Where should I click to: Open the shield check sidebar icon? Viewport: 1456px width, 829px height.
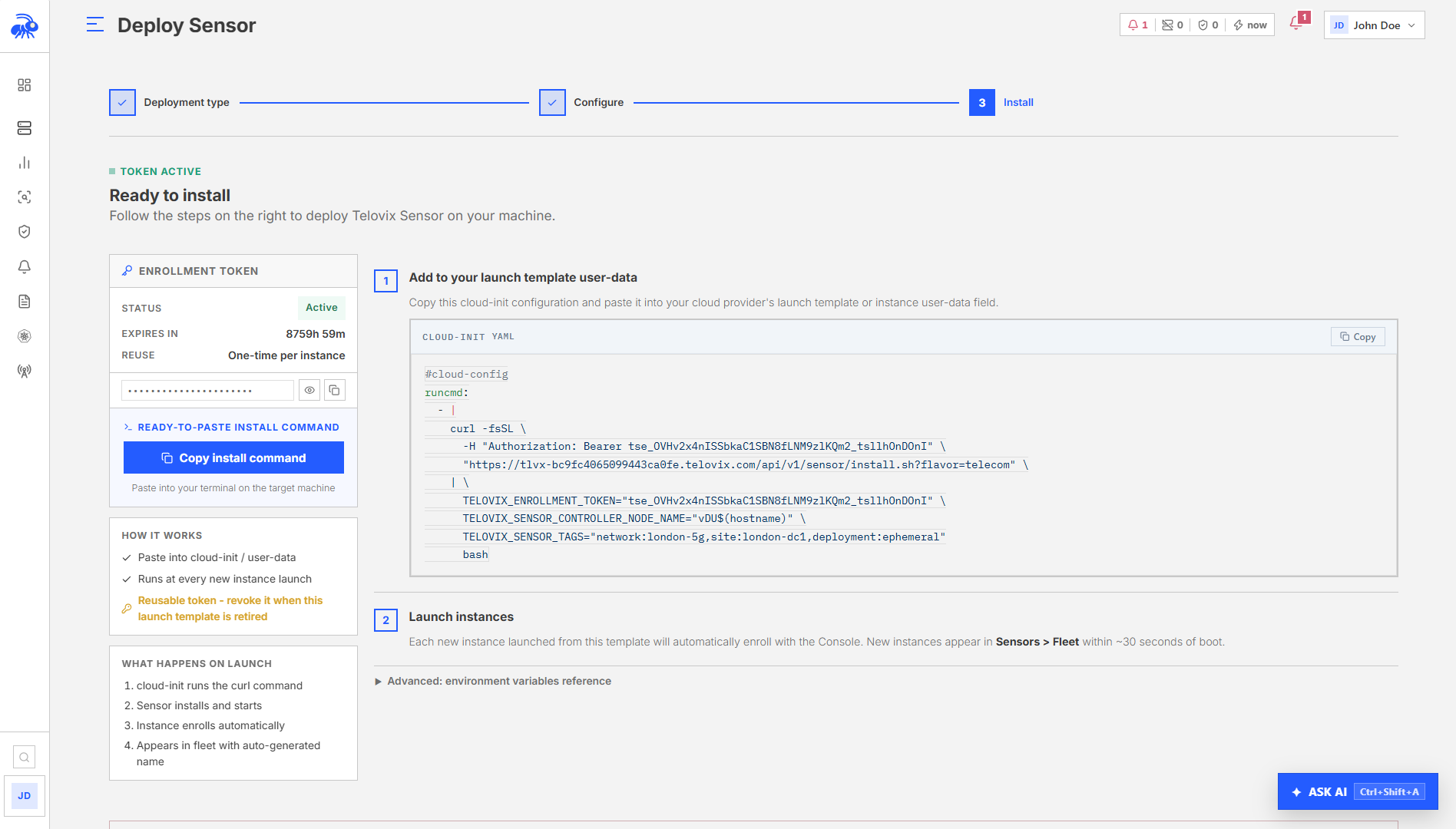[25, 232]
